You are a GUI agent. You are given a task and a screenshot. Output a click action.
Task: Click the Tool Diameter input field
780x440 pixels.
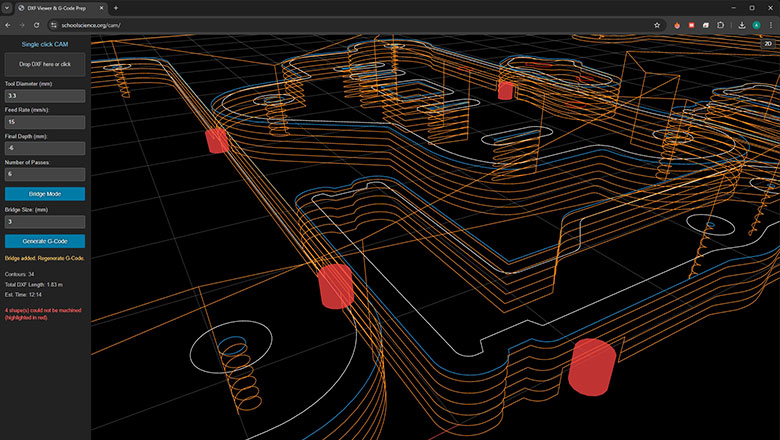pos(45,96)
